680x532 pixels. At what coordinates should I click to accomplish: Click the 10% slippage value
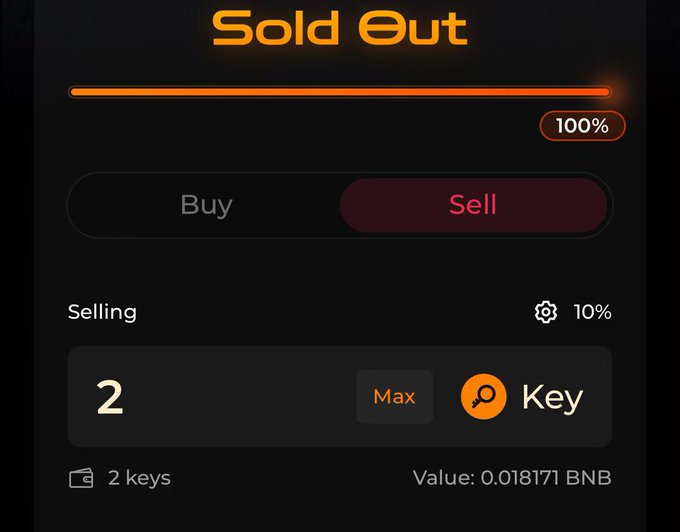coord(592,312)
